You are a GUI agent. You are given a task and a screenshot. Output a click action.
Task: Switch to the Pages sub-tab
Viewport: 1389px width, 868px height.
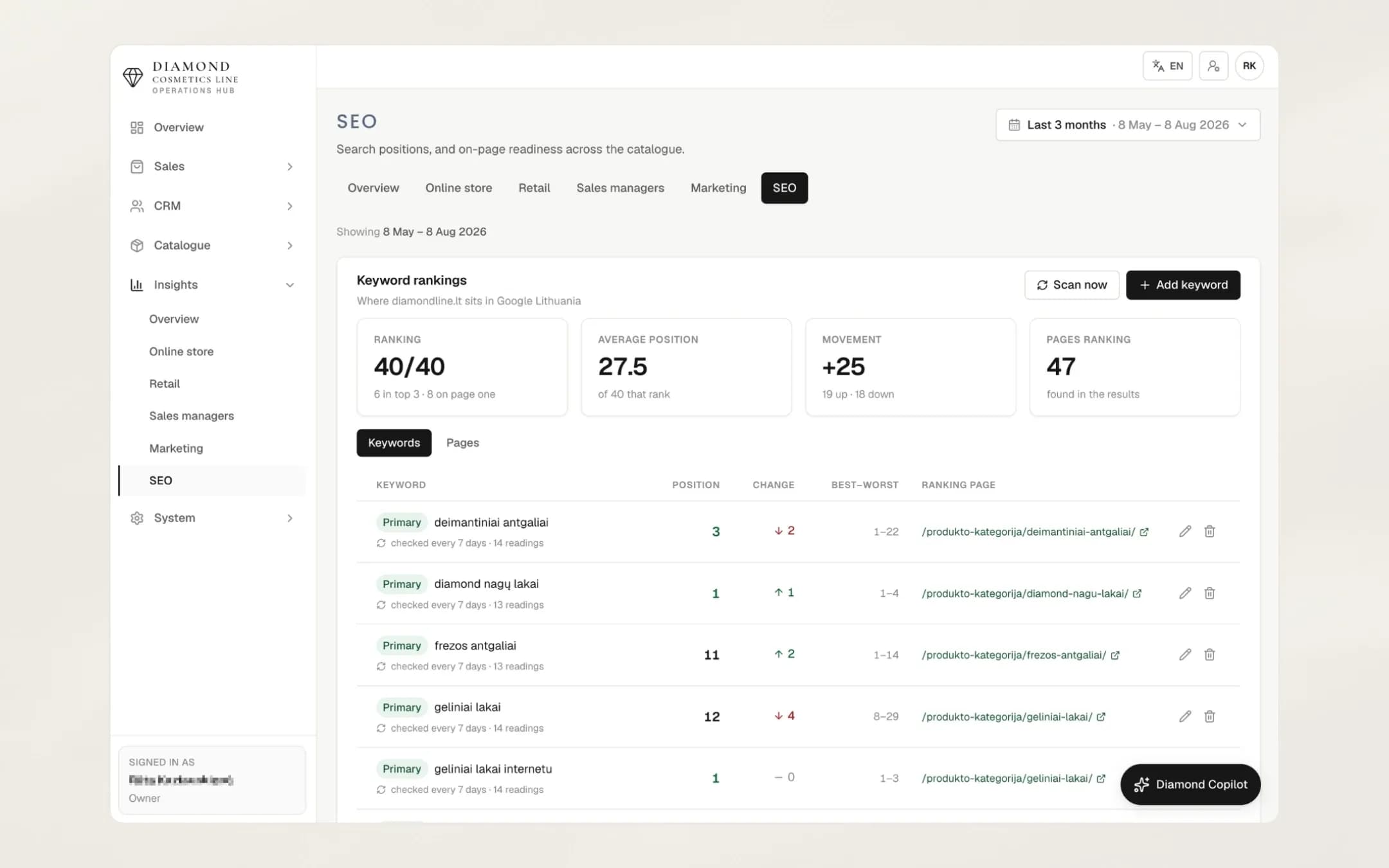pos(462,442)
